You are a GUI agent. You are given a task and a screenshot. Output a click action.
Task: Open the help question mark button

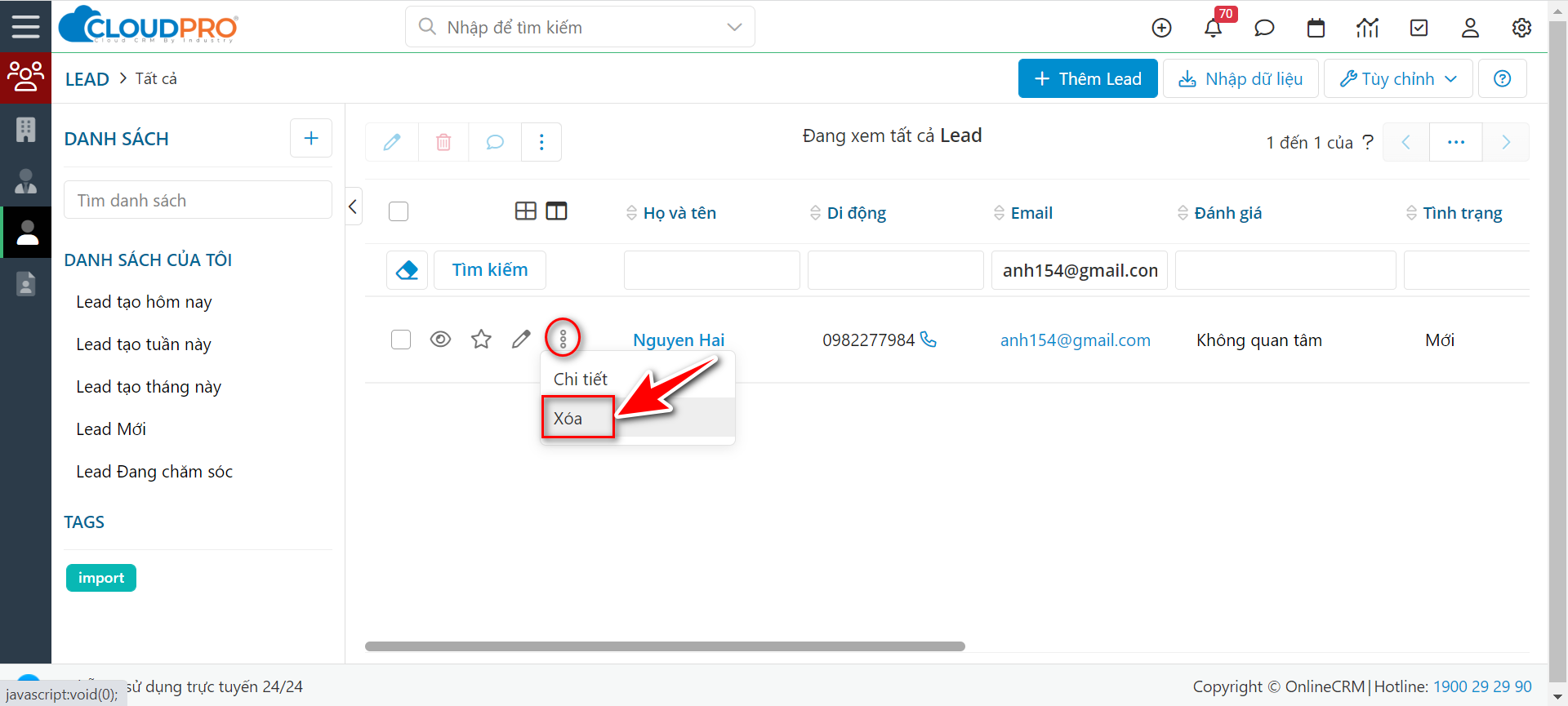1502,78
